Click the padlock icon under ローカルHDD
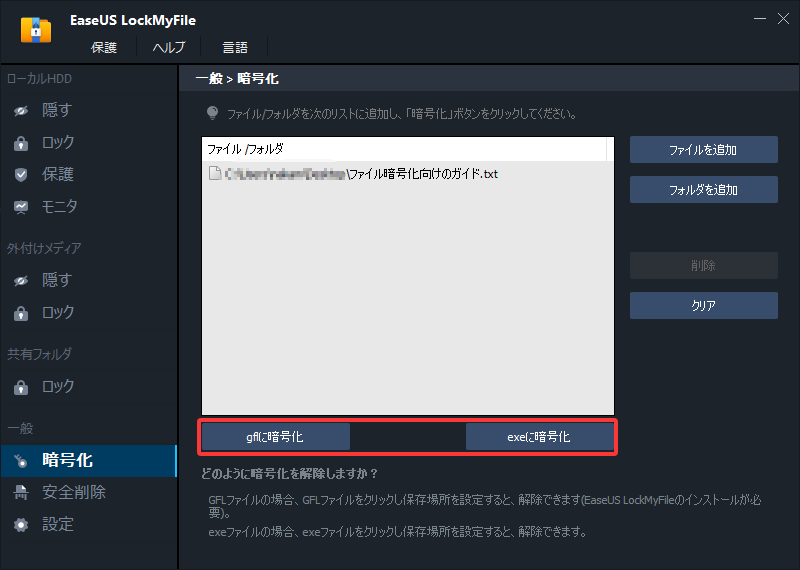This screenshot has width=800, height=570. click(21, 143)
